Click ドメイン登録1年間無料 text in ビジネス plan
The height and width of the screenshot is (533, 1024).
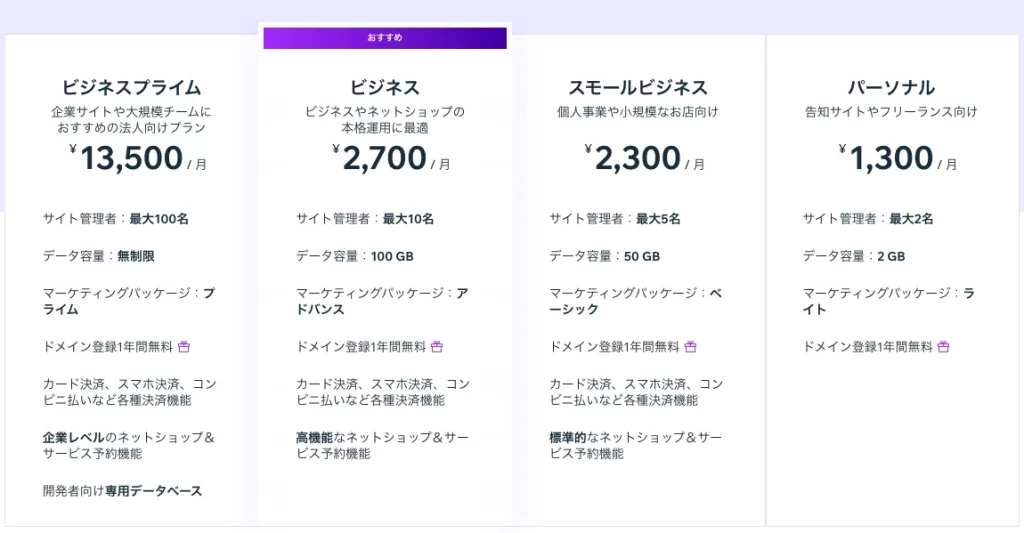pos(361,347)
